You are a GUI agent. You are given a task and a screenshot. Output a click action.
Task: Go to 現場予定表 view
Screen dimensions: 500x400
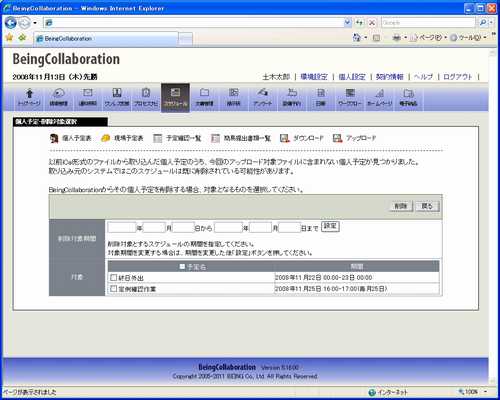[122, 138]
